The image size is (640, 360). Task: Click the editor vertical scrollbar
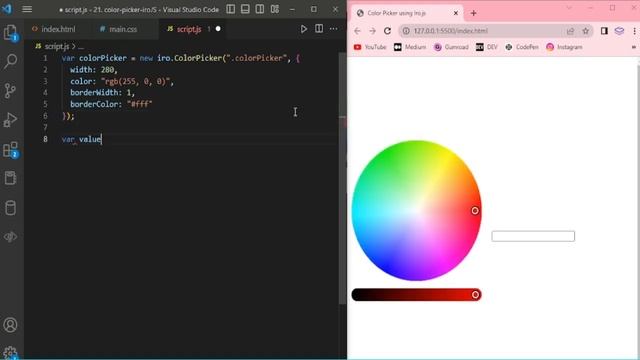click(x=342, y=178)
